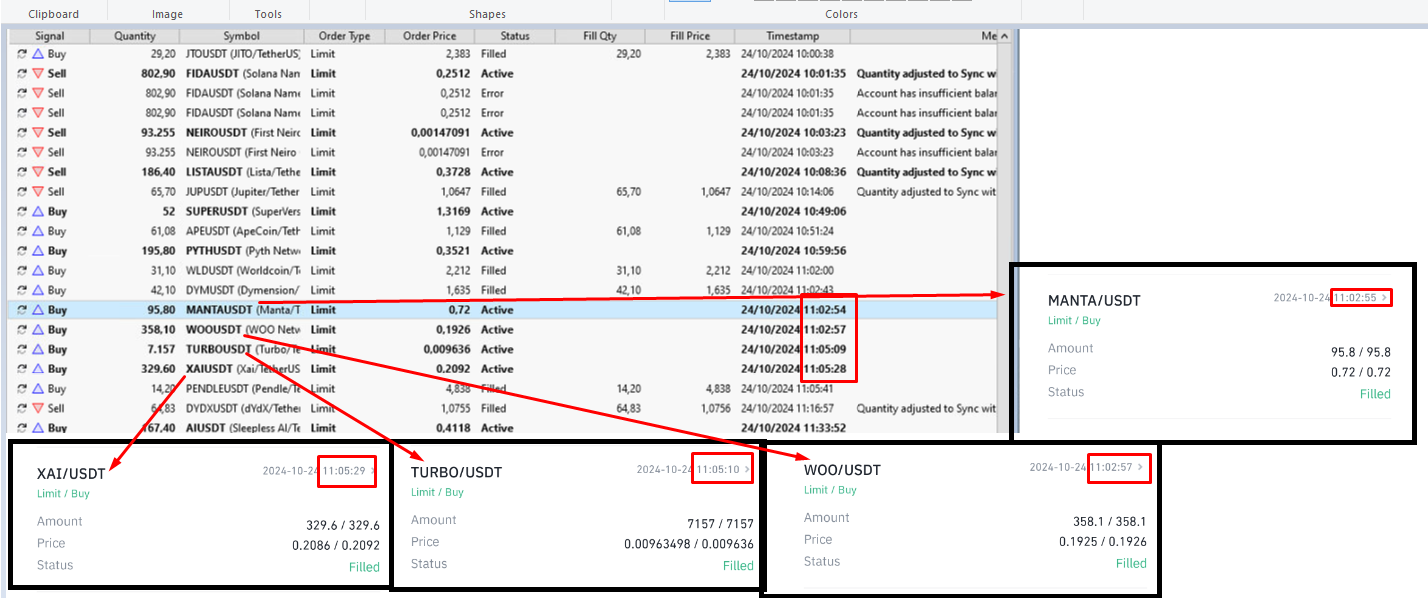Select the XAI/USDT card title
Image resolution: width=1428 pixels, height=598 pixels.
(x=72, y=473)
